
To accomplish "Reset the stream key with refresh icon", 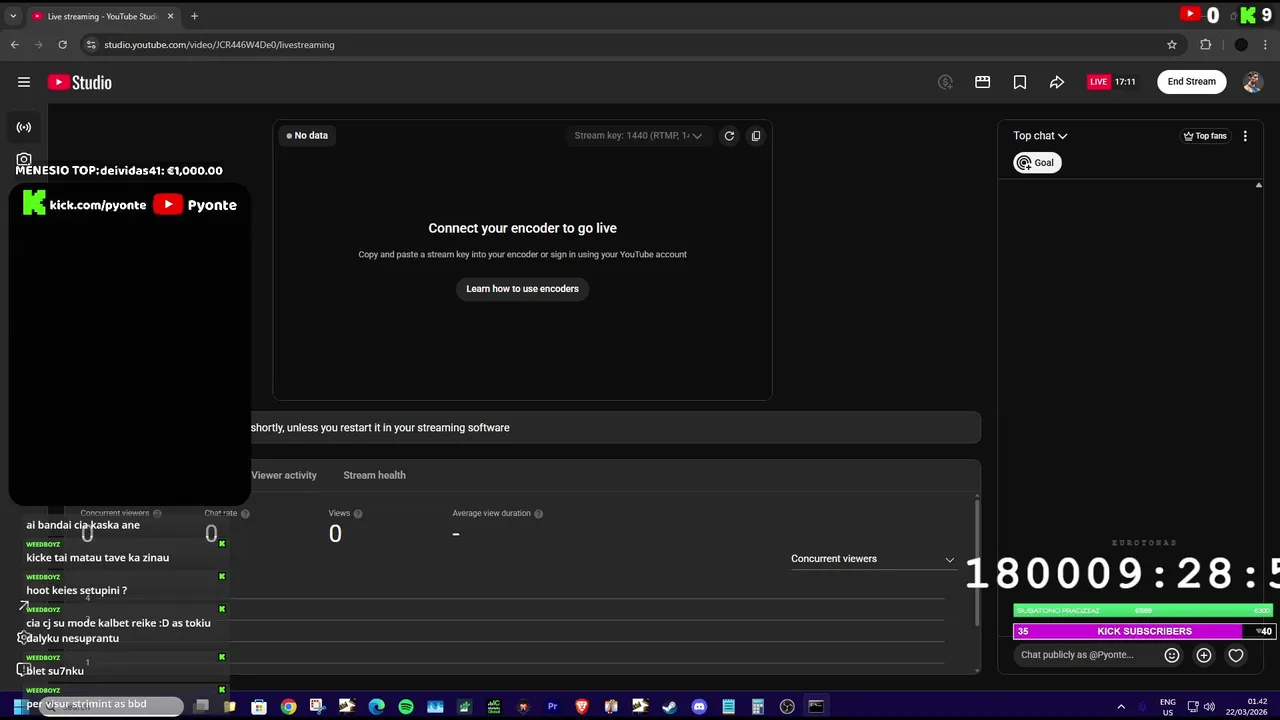I will [729, 136].
